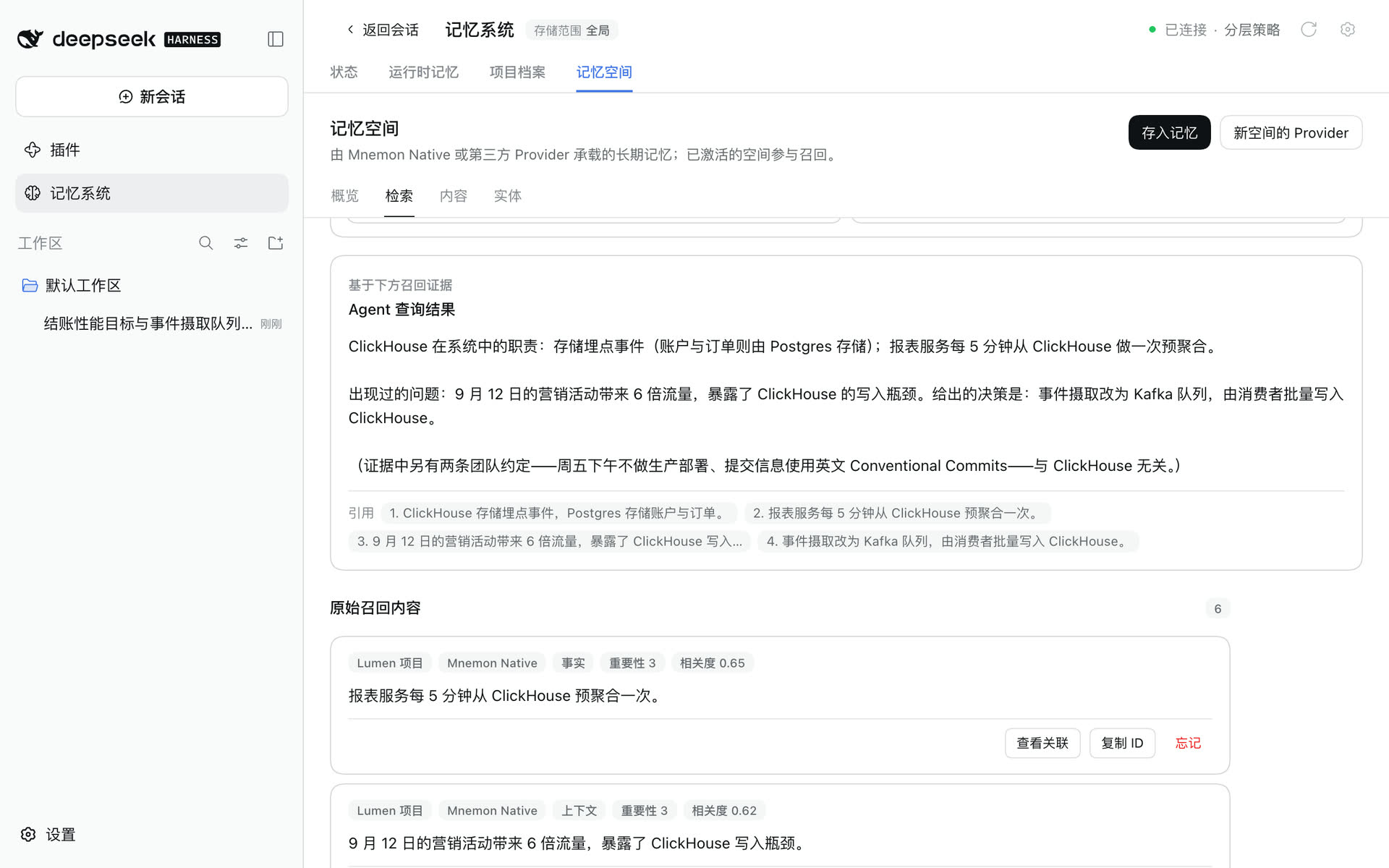Start a 新会话
The height and width of the screenshot is (868, 1389).
coord(152,97)
